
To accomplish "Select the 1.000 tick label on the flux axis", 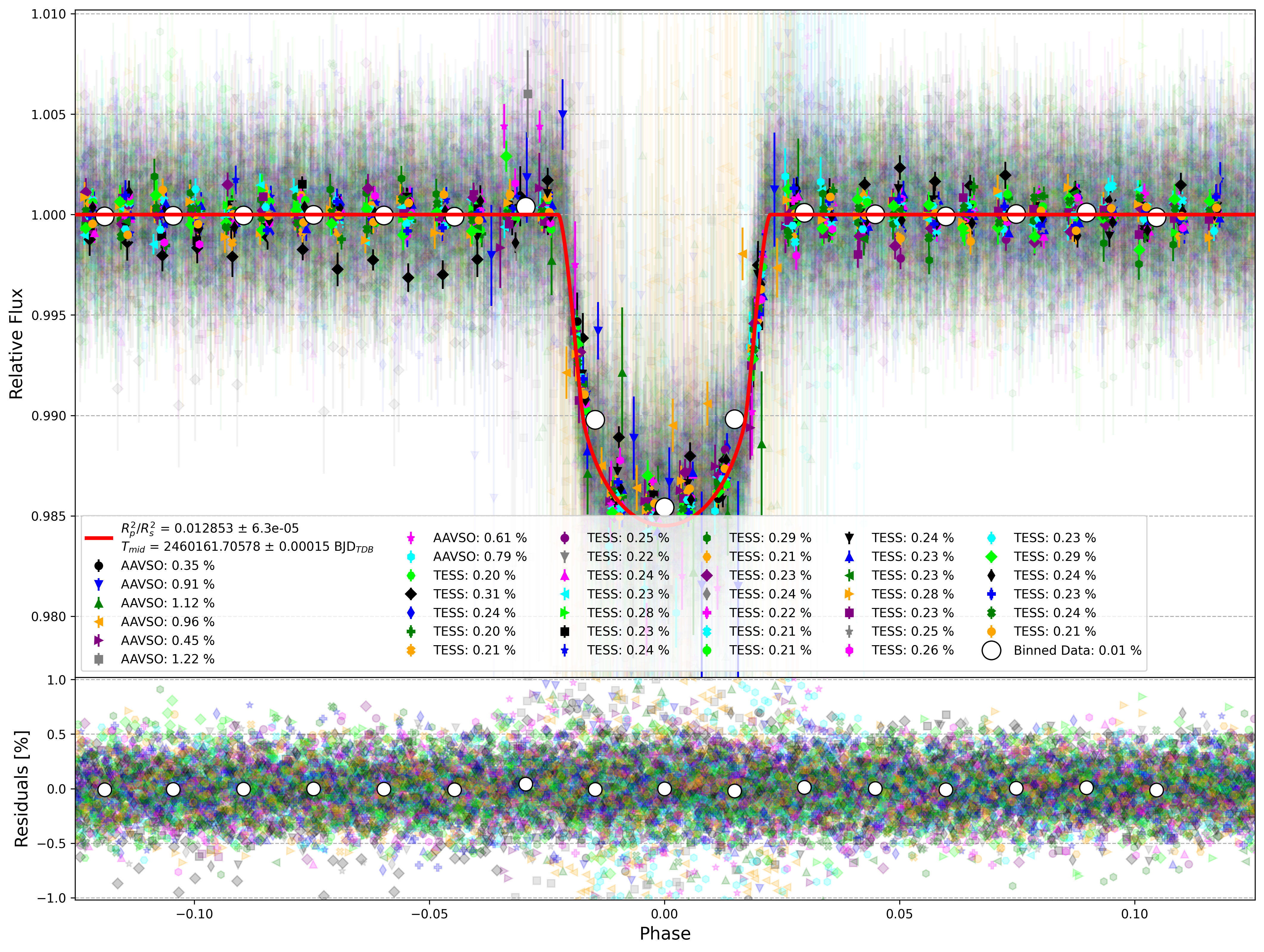I will 49,215.
